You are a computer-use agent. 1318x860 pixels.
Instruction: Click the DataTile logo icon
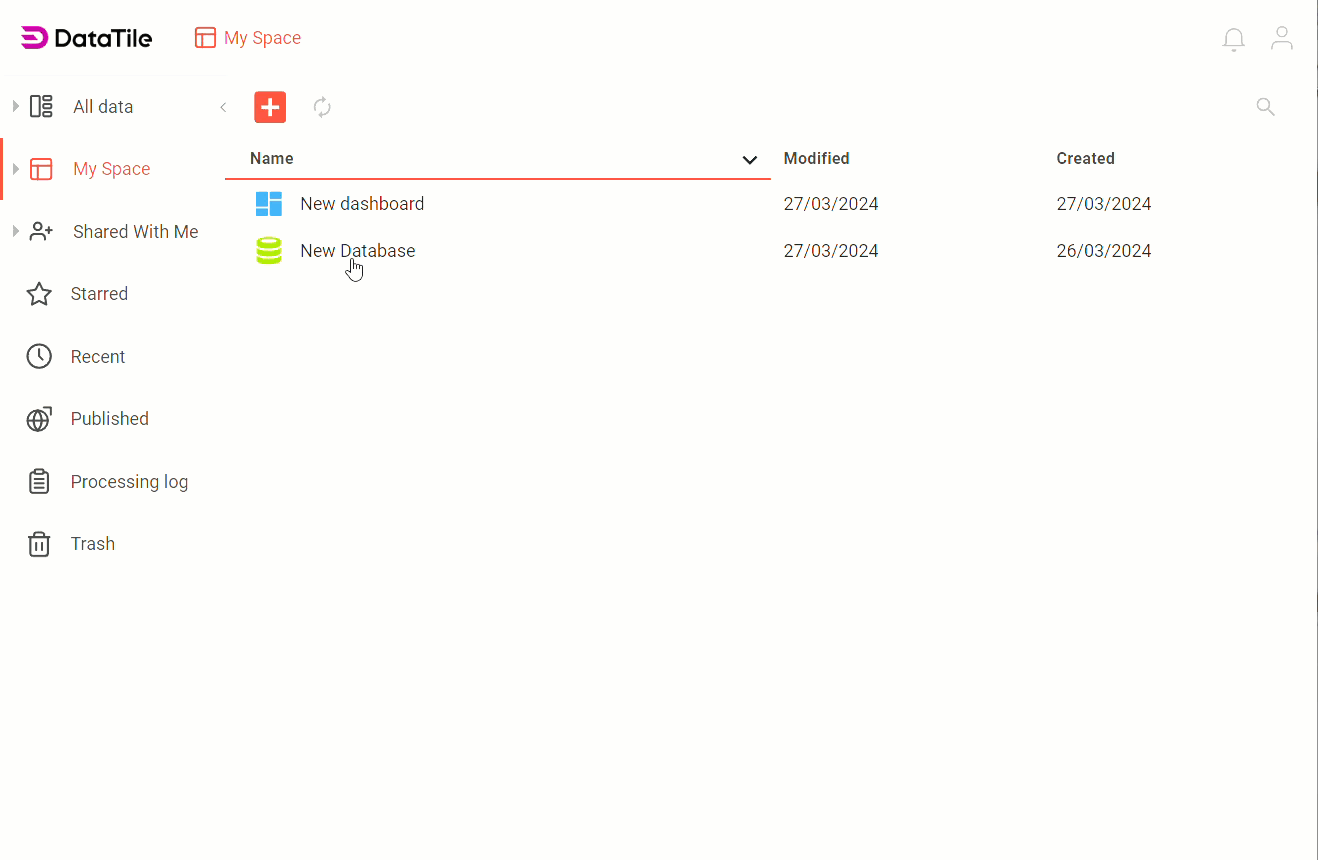tap(33, 37)
